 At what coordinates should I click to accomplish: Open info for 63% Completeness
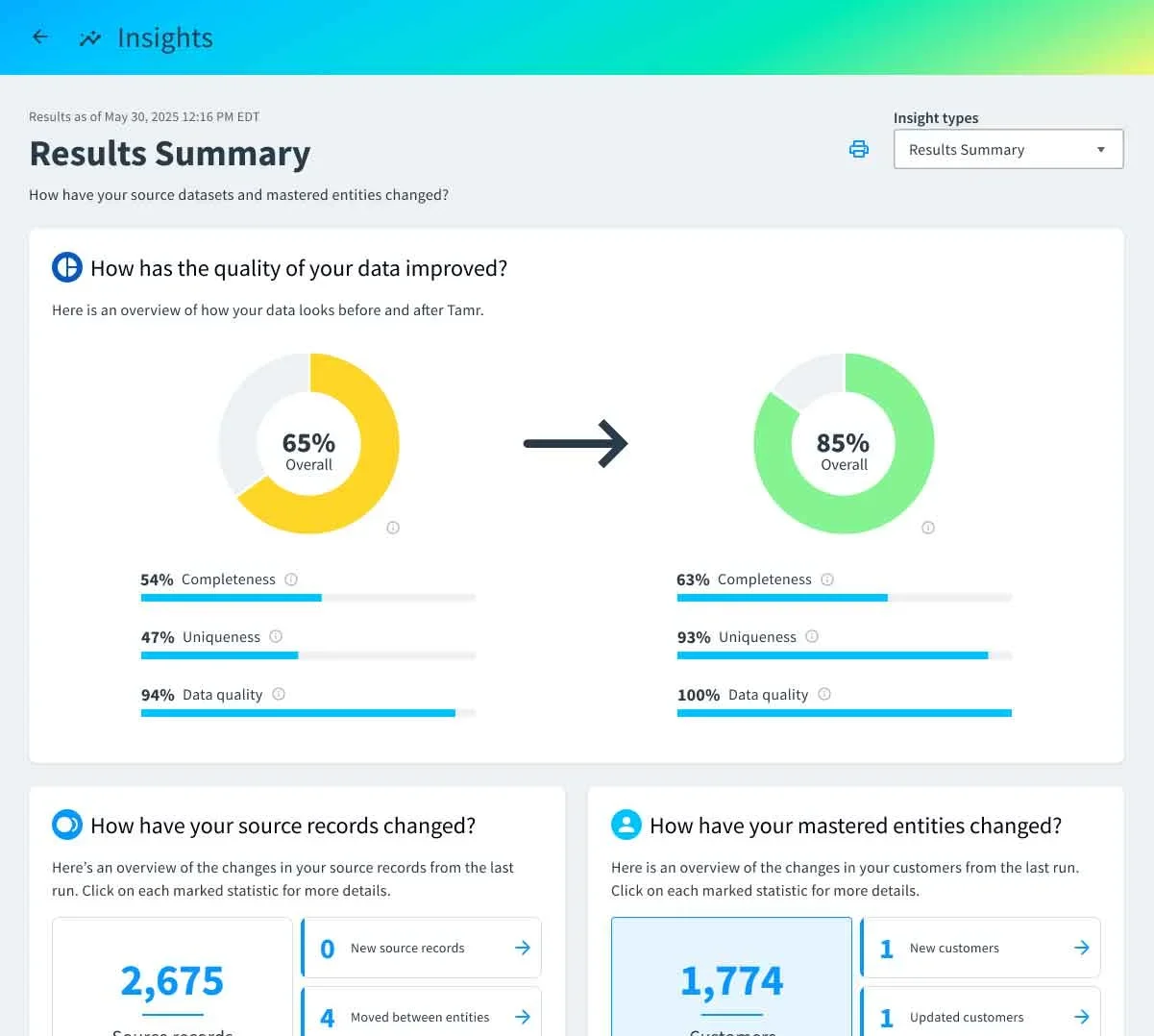point(827,580)
